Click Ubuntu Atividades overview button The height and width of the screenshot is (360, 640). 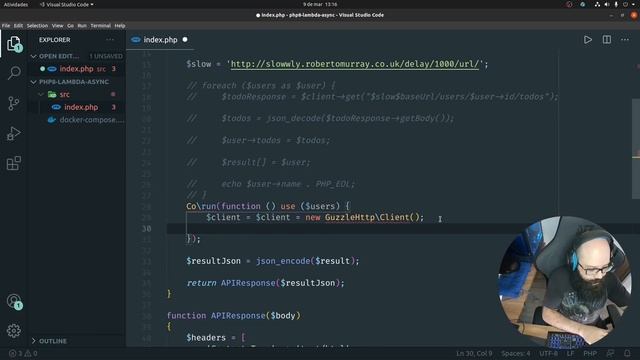click(x=16, y=4)
